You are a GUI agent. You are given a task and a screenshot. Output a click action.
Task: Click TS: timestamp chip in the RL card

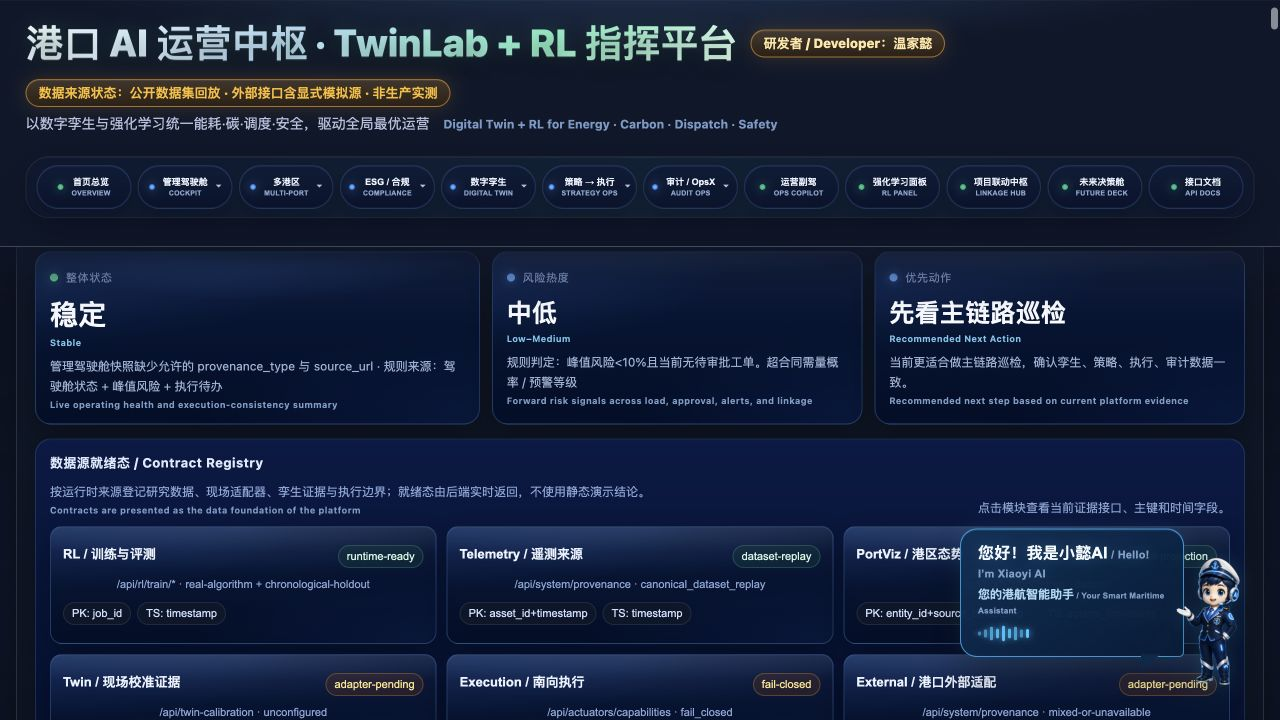pos(181,613)
